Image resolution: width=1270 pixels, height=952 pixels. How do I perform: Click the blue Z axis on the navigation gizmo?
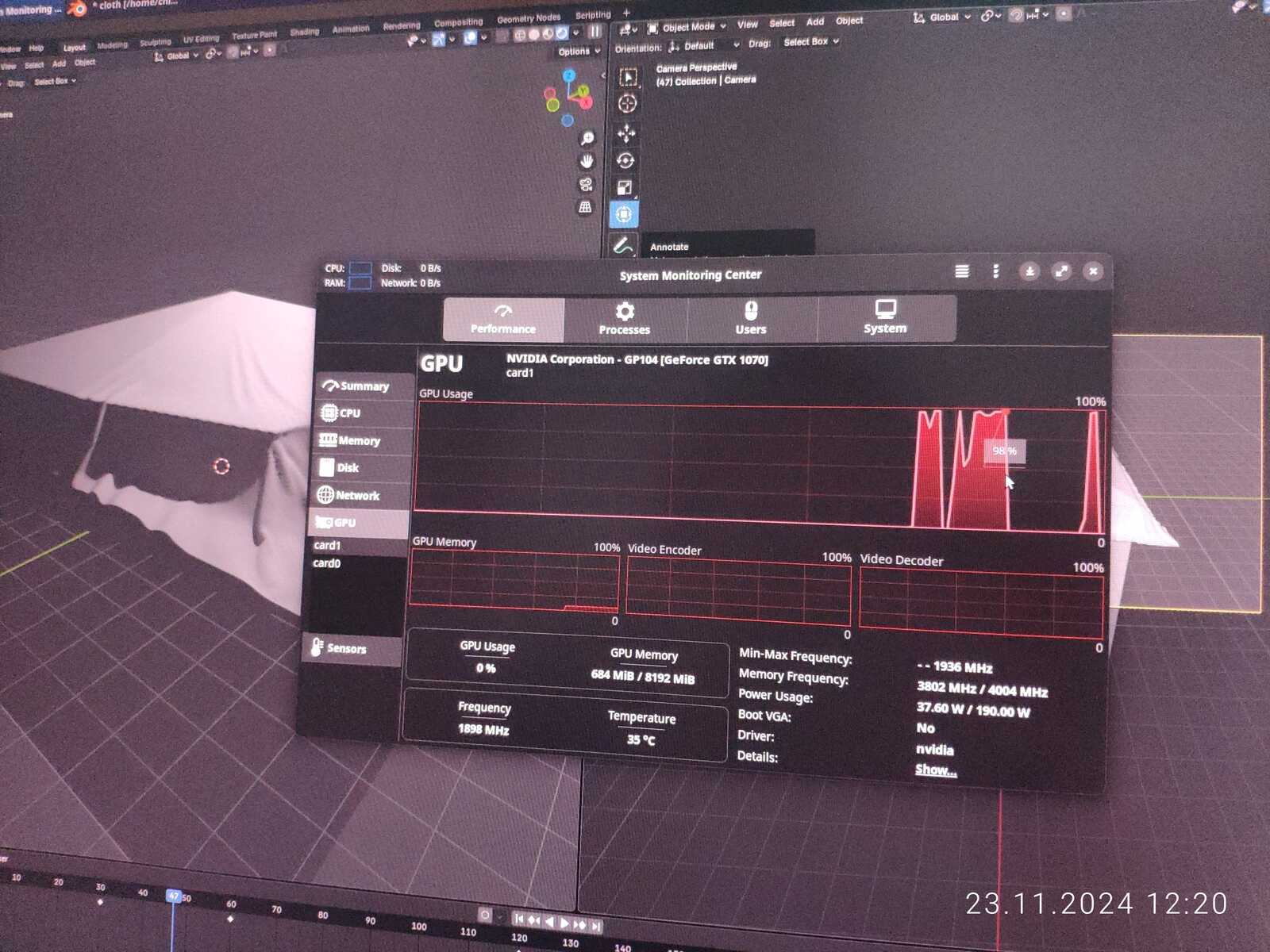click(x=569, y=76)
